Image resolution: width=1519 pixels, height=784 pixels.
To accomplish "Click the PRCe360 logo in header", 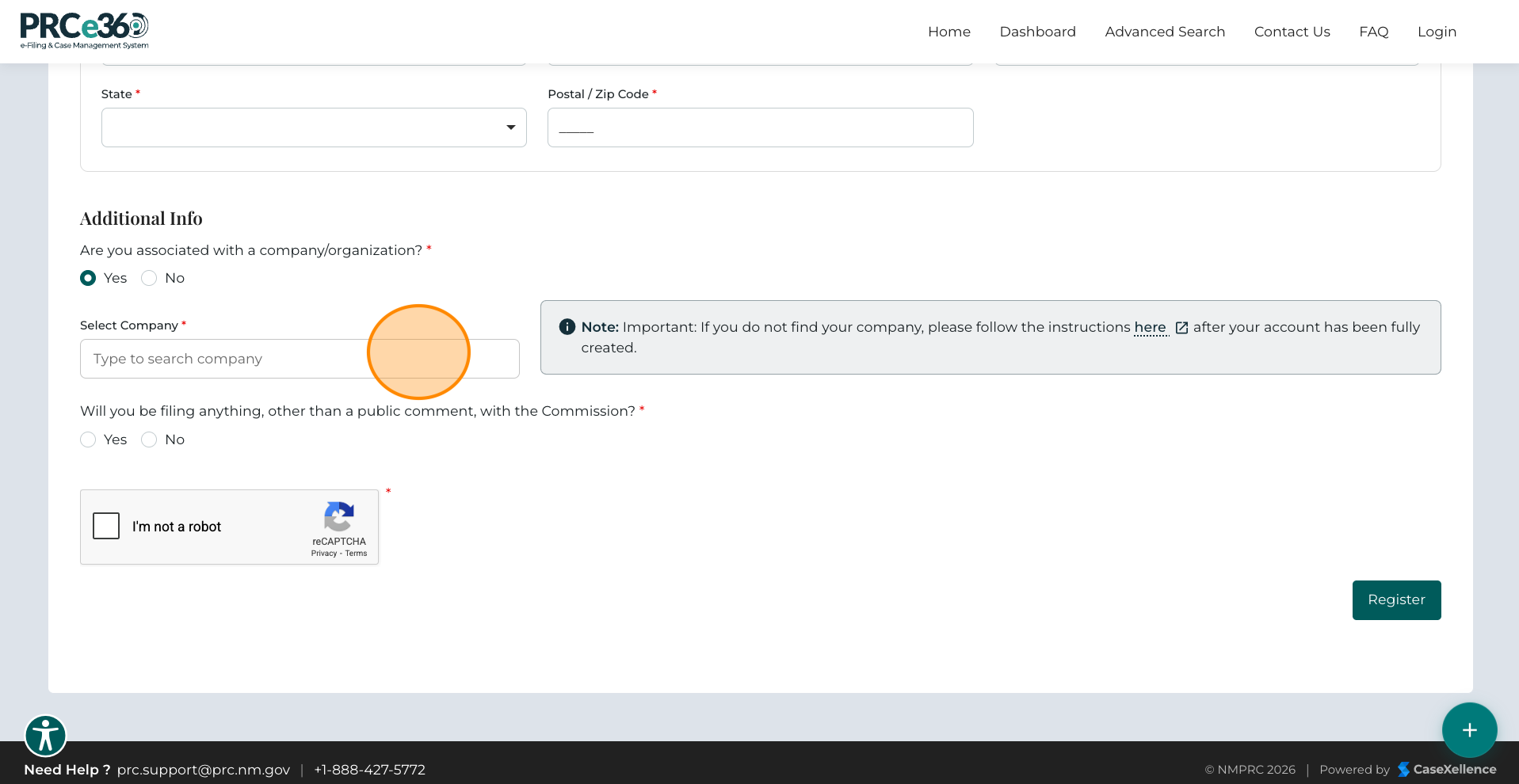I will pos(84,31).
